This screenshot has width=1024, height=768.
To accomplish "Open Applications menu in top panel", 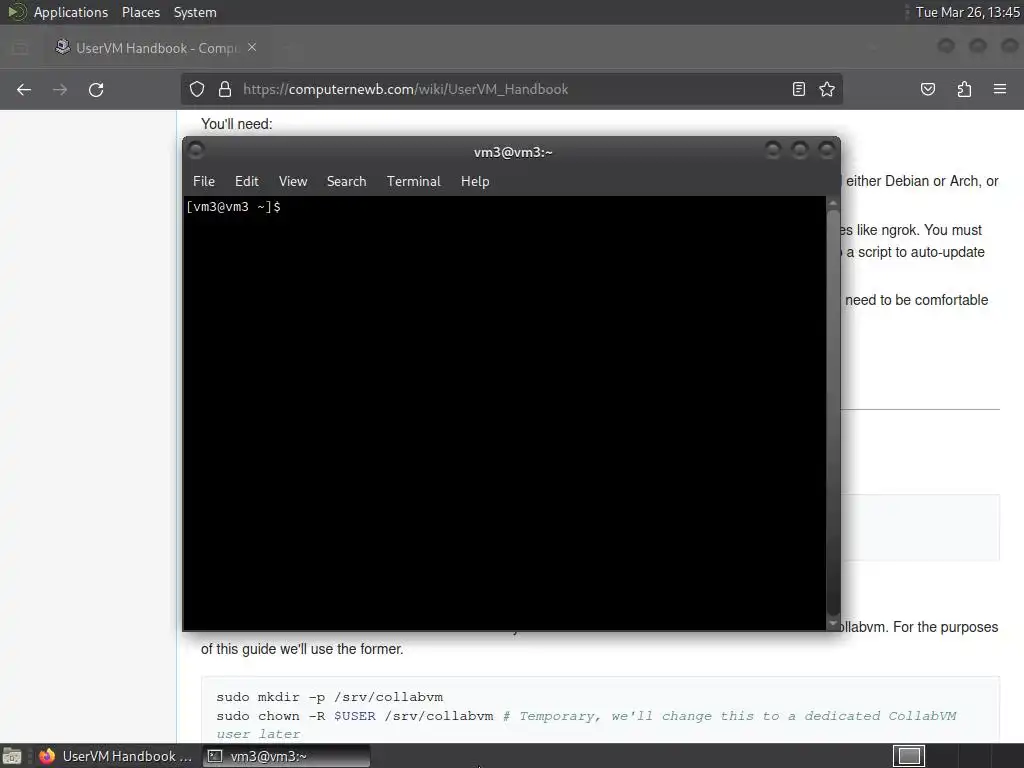I will (x=71, y=12).
